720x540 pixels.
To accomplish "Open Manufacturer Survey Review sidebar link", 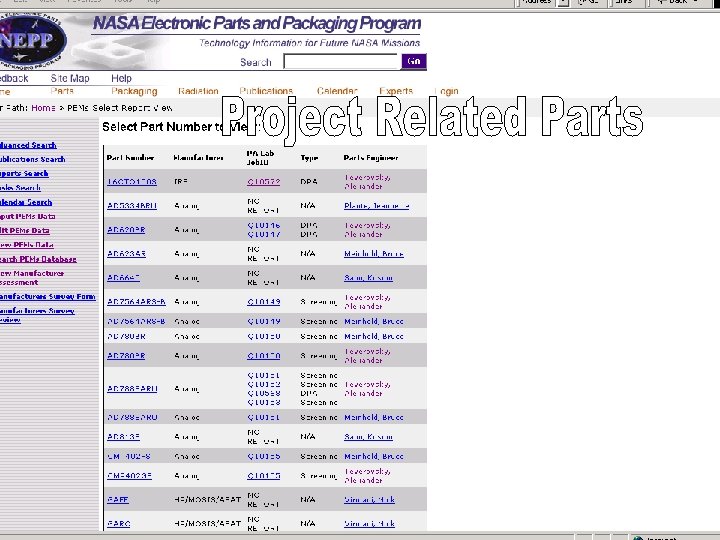I will pos(37,315).
